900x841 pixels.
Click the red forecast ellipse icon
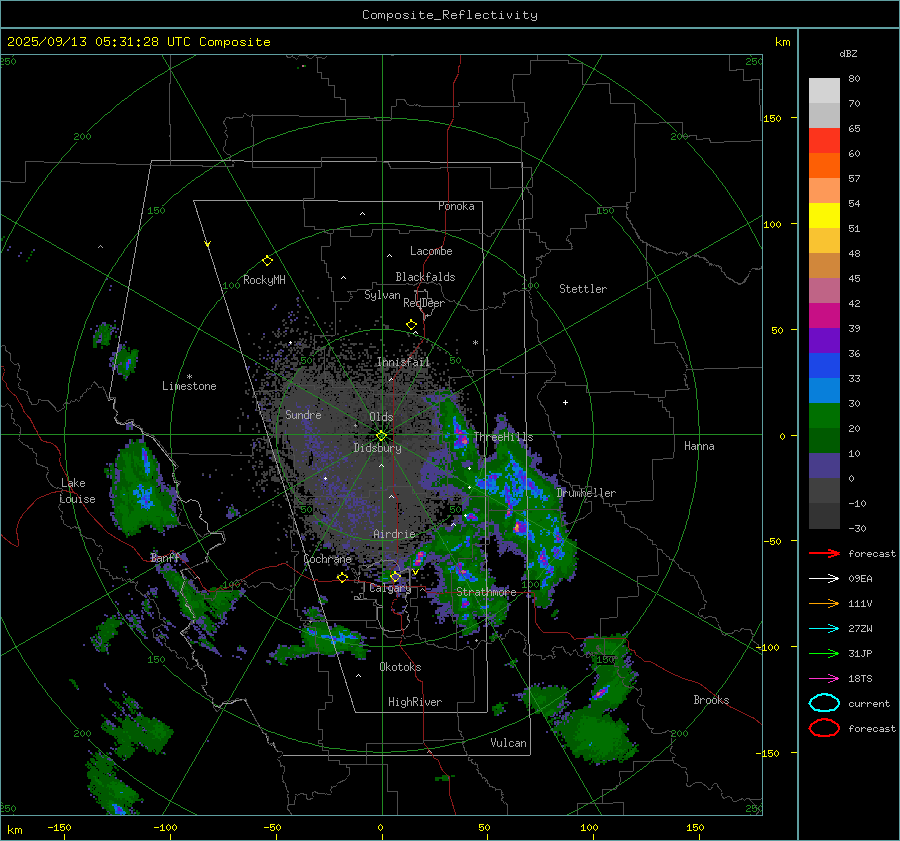824,728
